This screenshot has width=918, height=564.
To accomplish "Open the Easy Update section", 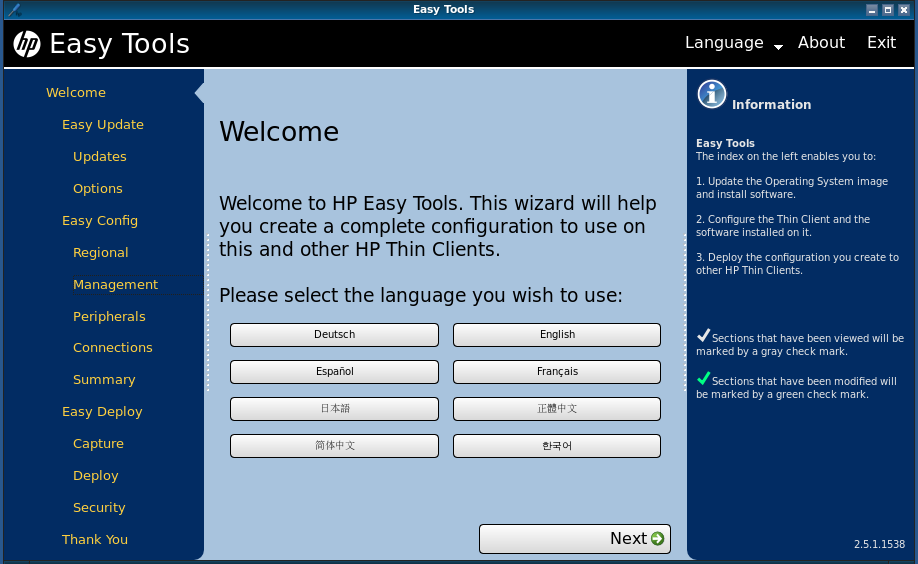I will (102, 125).
